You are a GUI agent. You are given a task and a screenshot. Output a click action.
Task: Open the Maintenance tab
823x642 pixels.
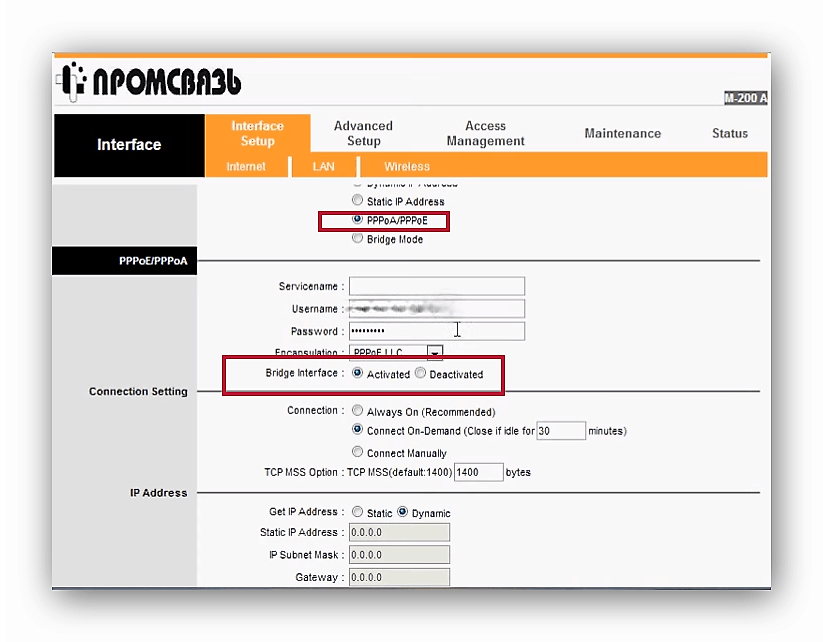(x=622, y=133)
